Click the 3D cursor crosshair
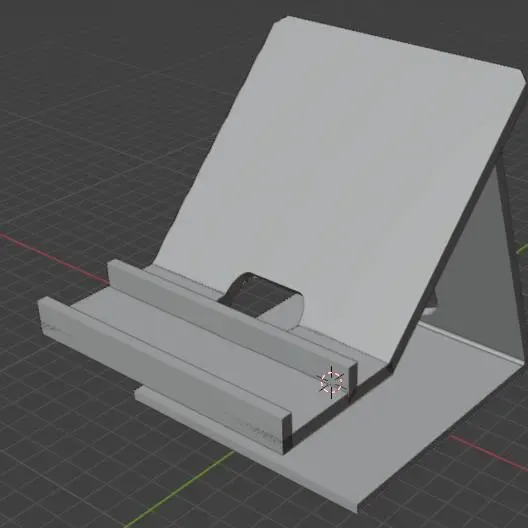The height and width of the screenshot is (528, 528). point(332,382)
